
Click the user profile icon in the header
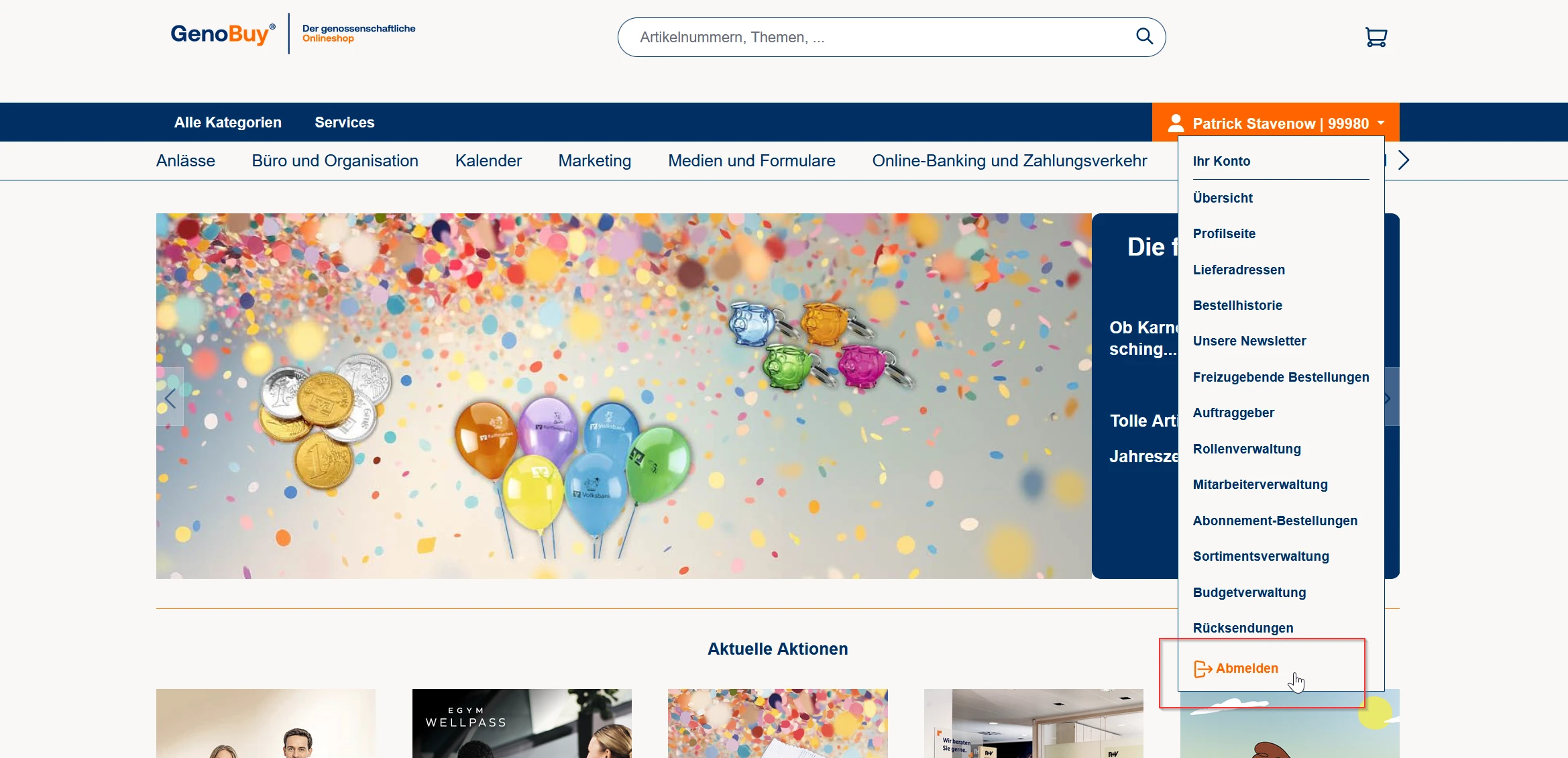tap(1176, 123)
